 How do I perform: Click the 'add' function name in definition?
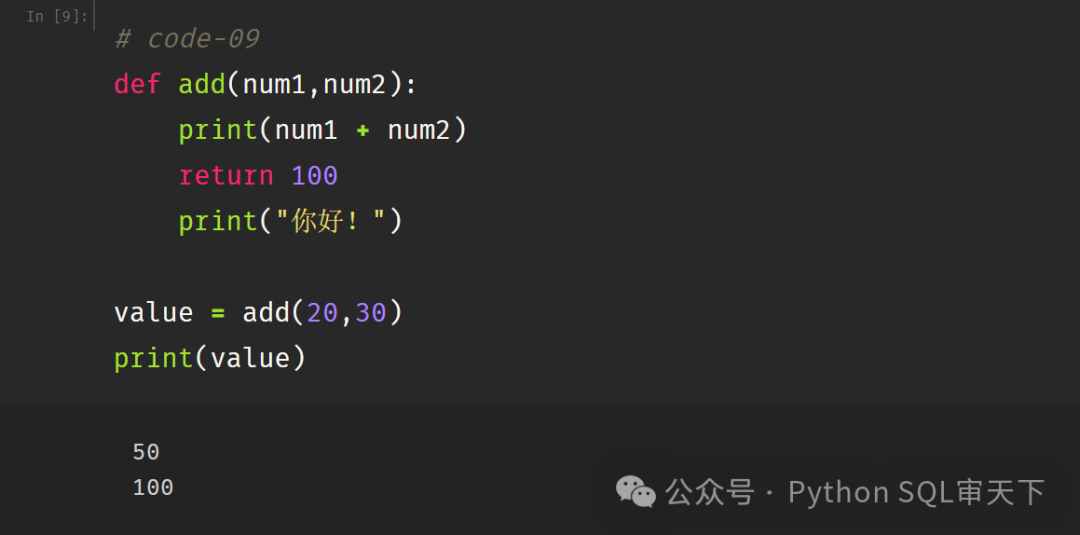[x=202, y=85]
